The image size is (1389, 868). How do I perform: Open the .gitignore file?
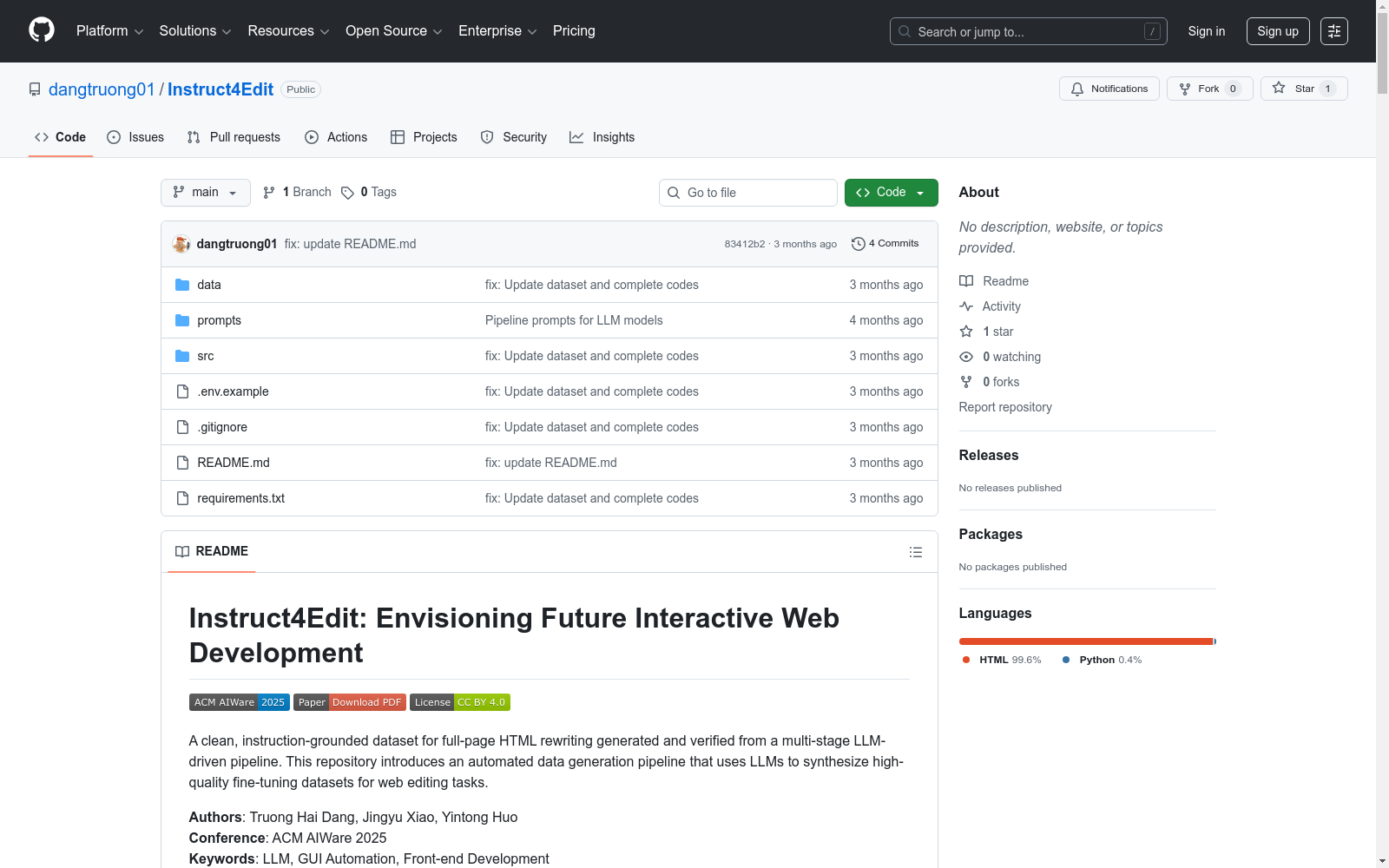click(222, 427)
